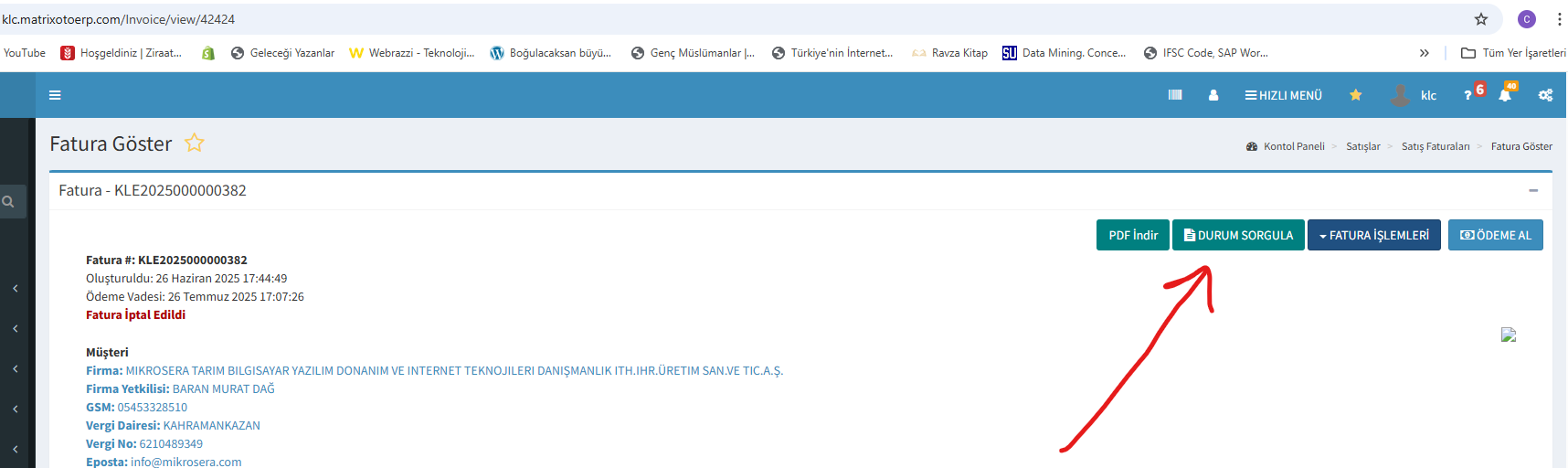Click the barcode icon in header
This screenshot has width=1568, height=468.
coord(1175,95)
